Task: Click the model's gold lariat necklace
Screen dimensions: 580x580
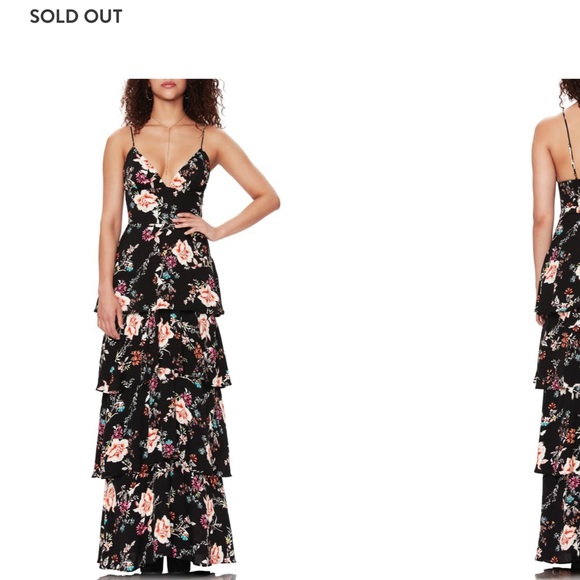Action: click(168, 146)
